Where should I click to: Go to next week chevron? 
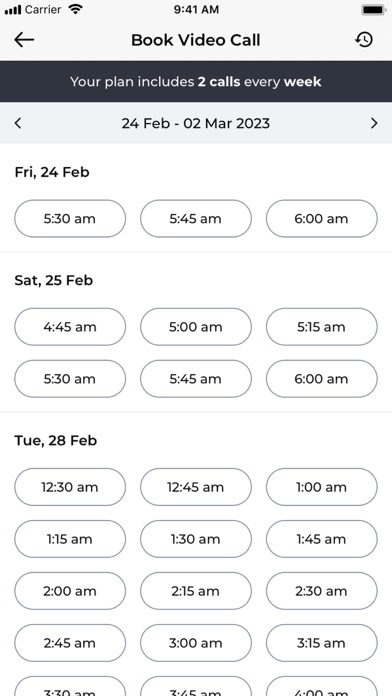point(374,123)
